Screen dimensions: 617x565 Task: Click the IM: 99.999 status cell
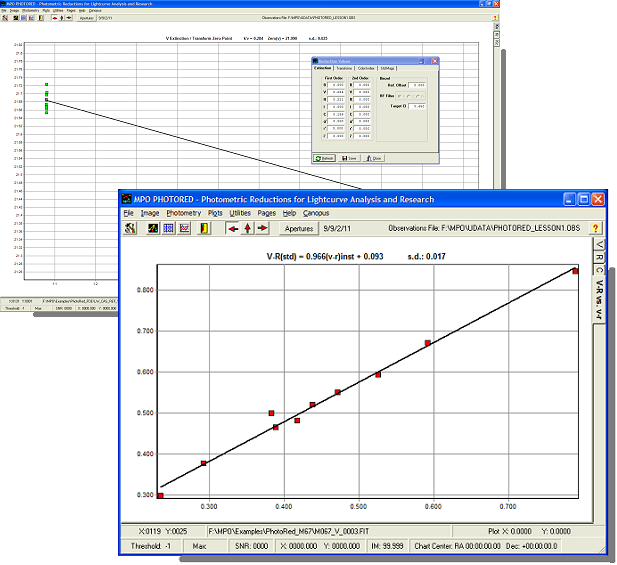(387, 546)
